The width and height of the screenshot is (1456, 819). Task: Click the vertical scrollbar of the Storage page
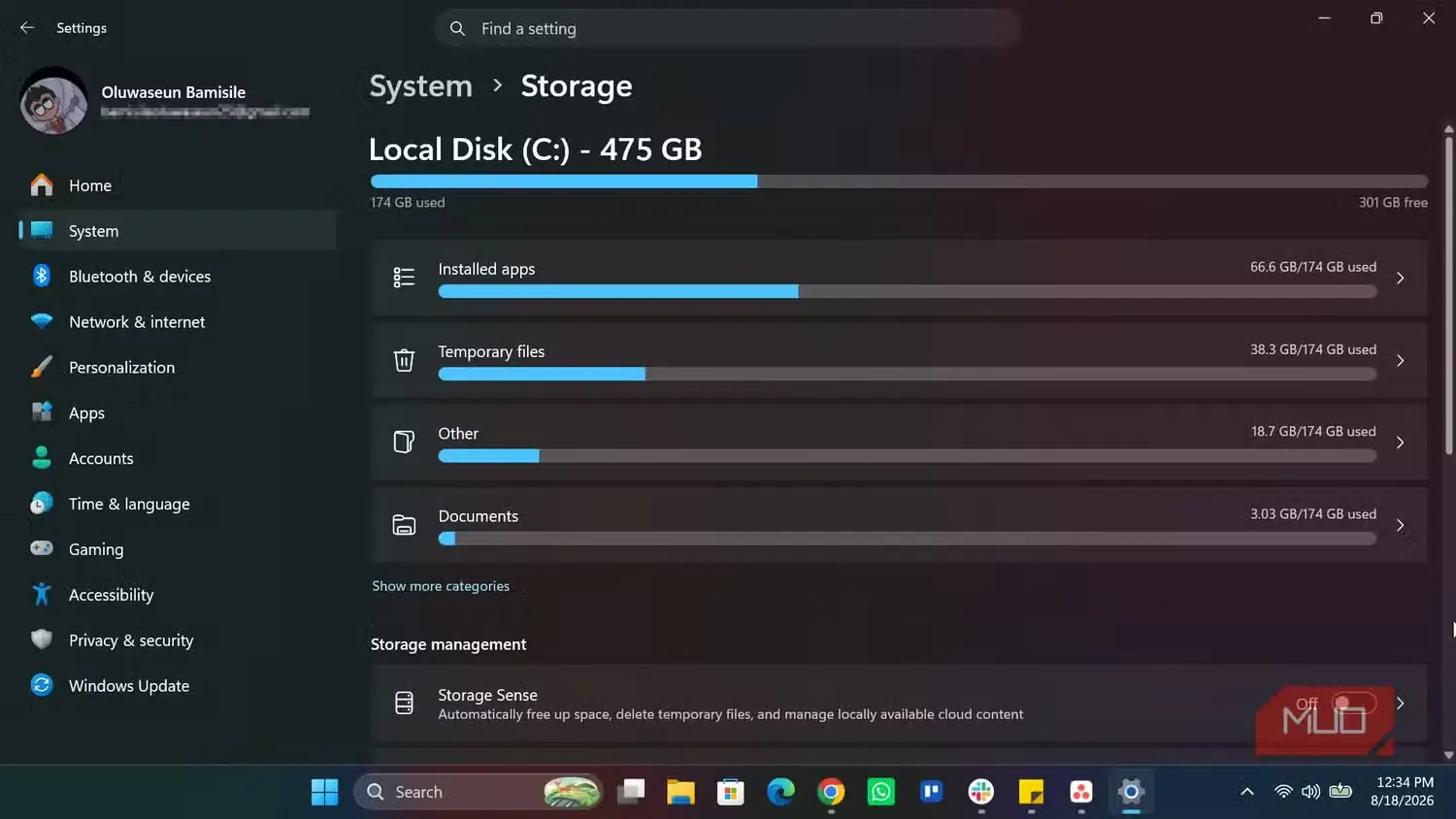(x=1449, y=296)
